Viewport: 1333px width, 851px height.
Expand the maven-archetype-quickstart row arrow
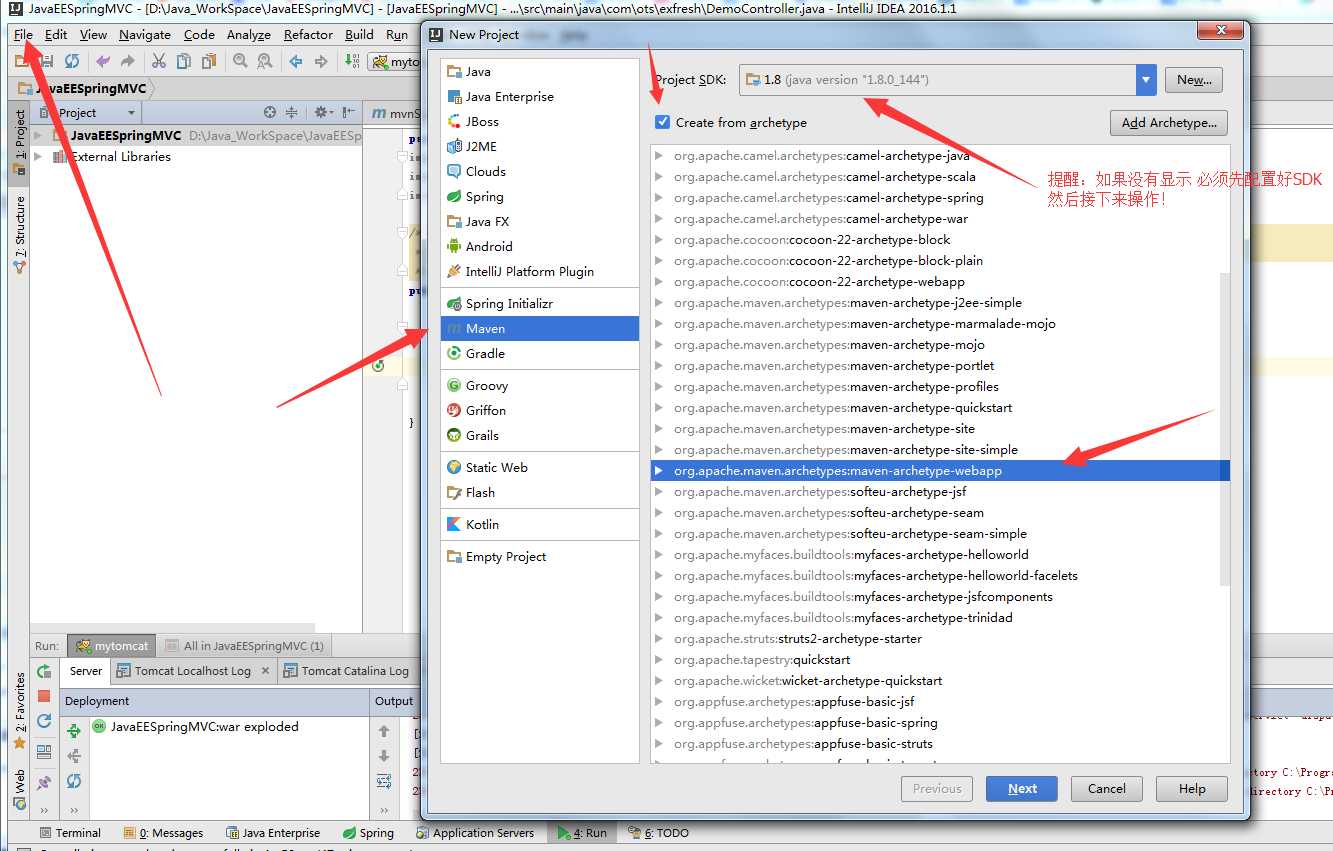pos(658,408)
